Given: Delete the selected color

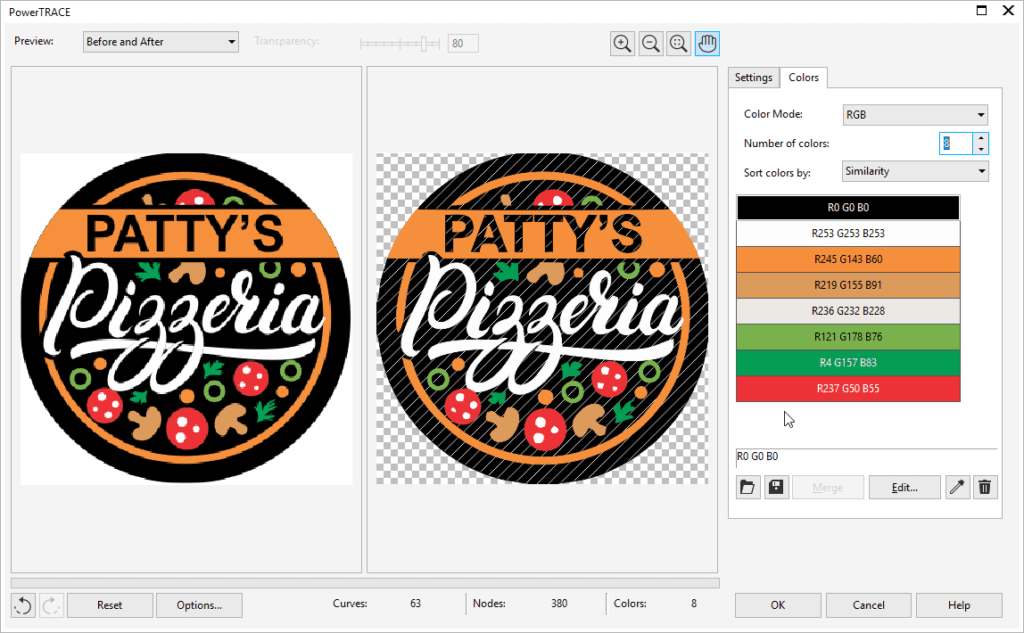Looking at the screenshot, I should [x=985, y=487].
